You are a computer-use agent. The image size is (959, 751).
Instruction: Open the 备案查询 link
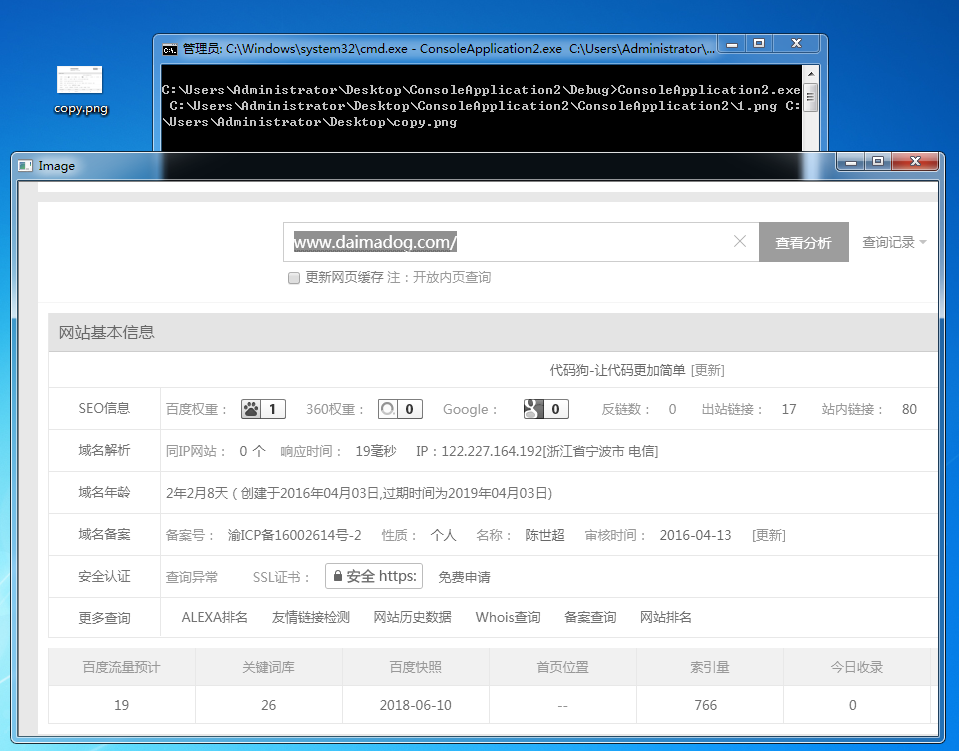pos(590,618)
